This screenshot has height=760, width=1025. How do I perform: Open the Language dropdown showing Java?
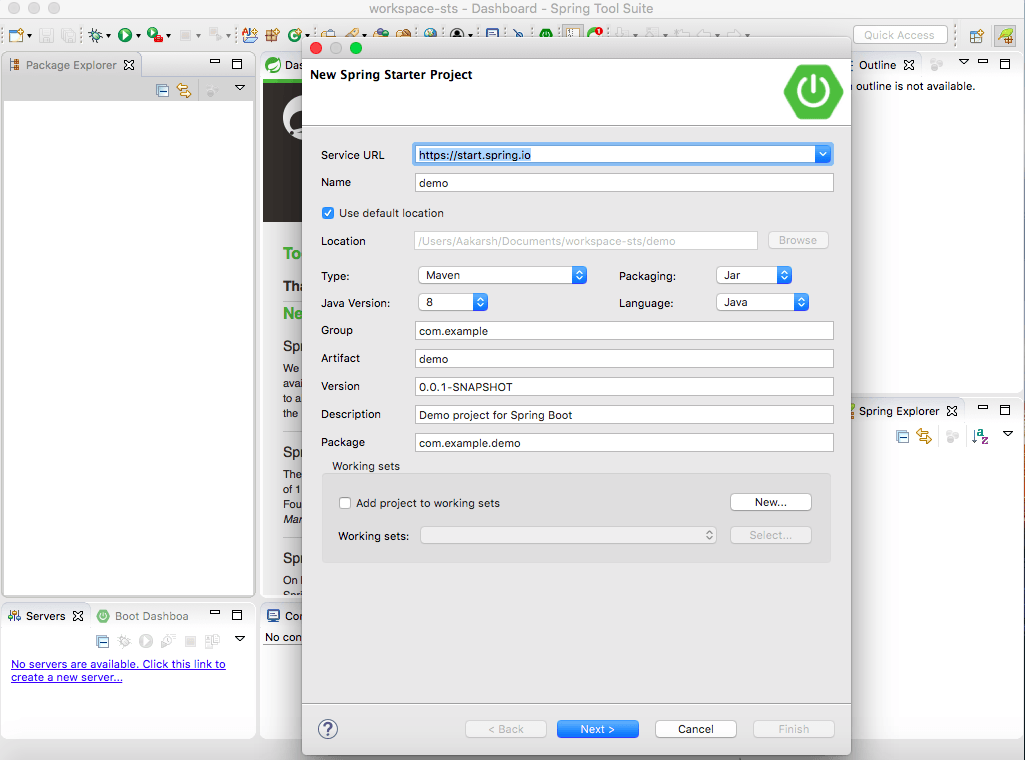(x=763, y=302)
